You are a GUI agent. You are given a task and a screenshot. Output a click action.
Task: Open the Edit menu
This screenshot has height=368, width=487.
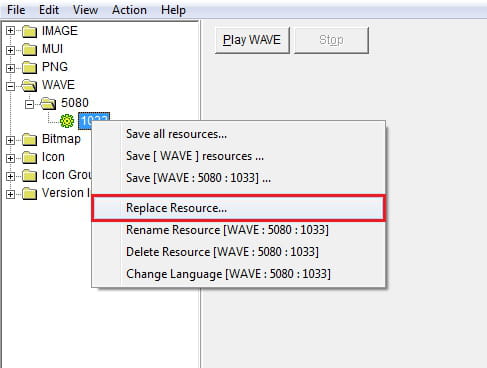[x=49, y=10]
